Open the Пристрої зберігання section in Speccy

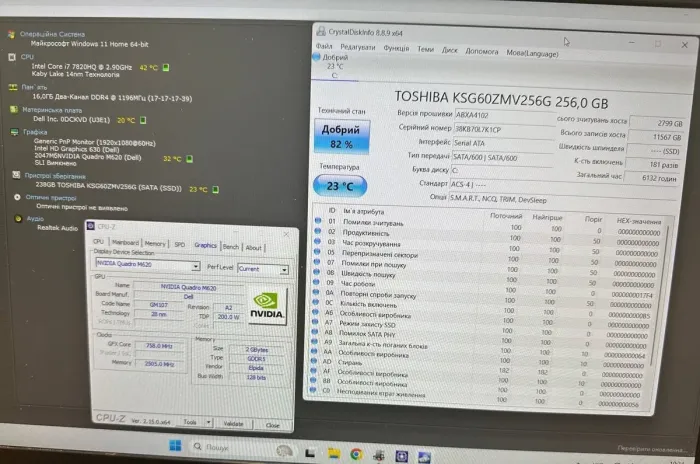(55, 176)
